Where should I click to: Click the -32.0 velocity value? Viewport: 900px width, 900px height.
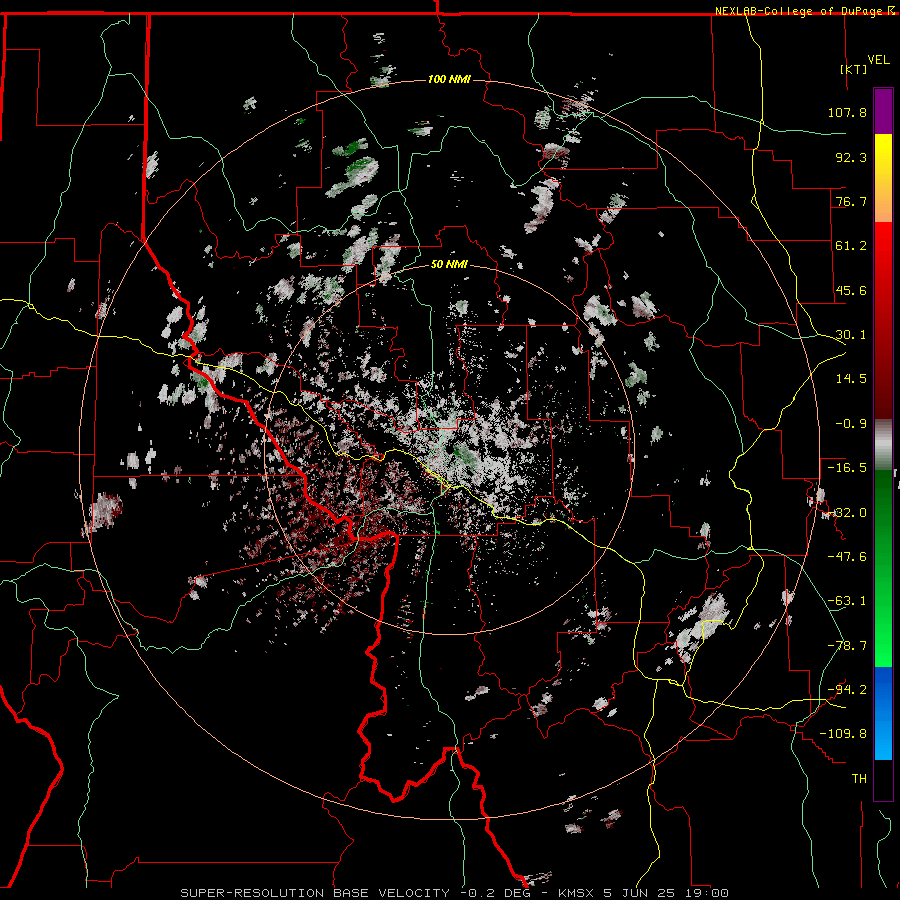pyautogui.click(x=847, y=513)
